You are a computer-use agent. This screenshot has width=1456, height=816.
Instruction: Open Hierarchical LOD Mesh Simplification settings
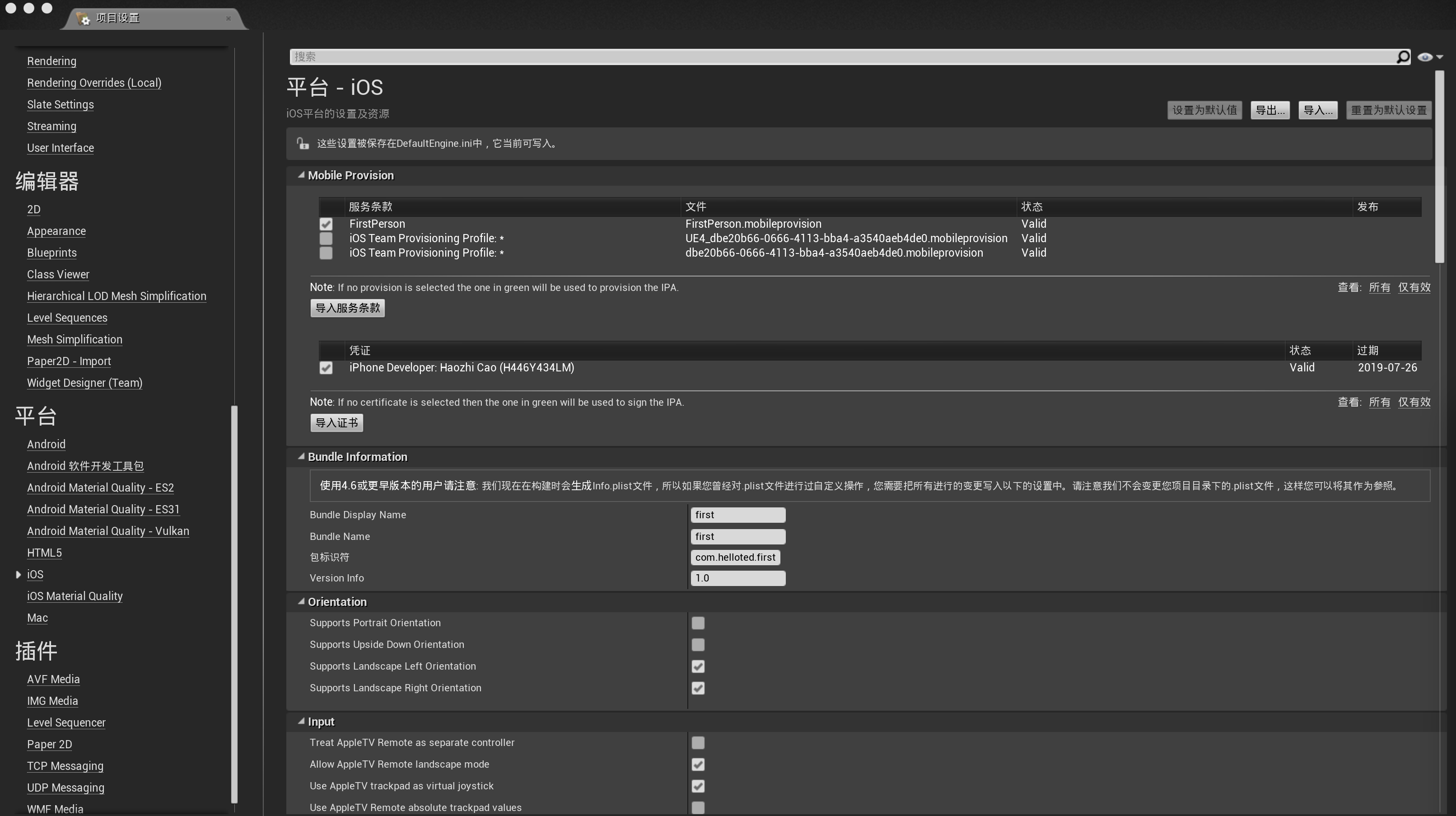[117, 296]
